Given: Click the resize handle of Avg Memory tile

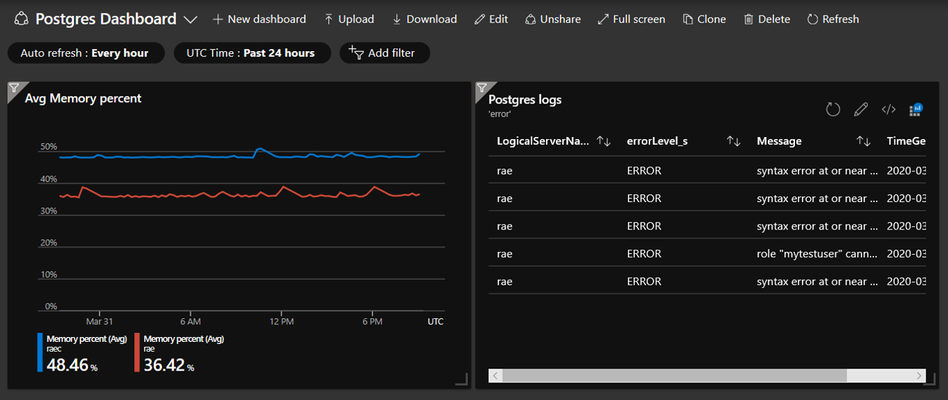Looking at the screenshot, I should [x=461, y=379].
